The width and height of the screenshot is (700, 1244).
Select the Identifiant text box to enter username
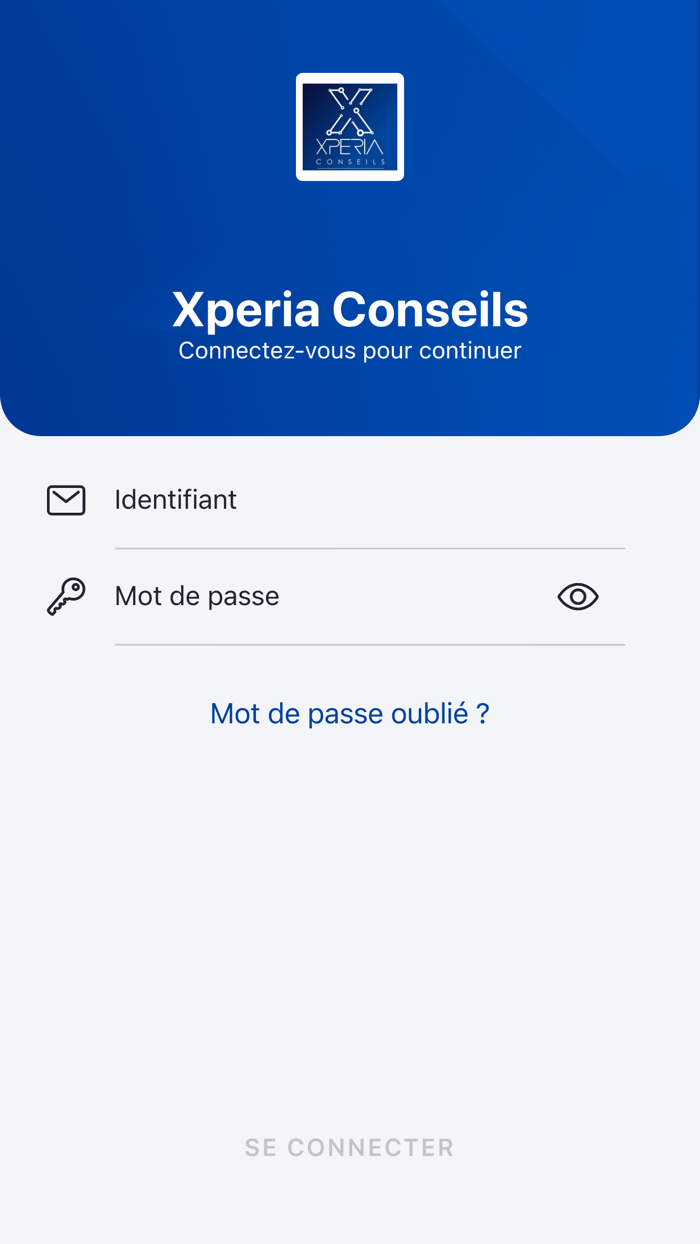300,500
